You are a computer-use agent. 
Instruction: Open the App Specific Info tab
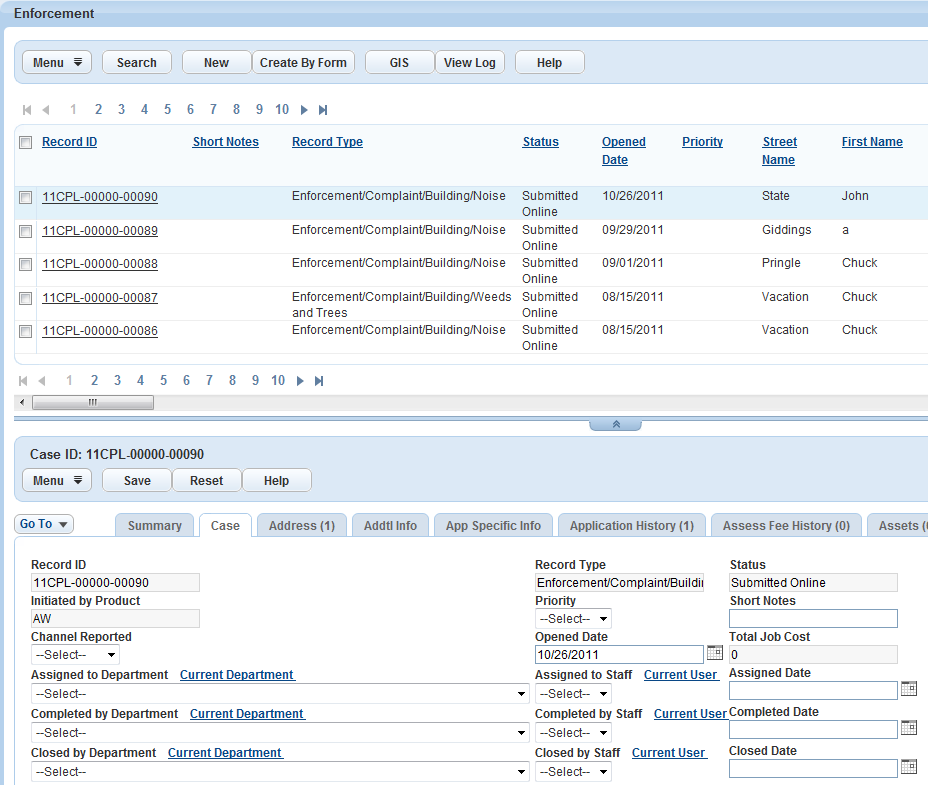tap(493, 526)
